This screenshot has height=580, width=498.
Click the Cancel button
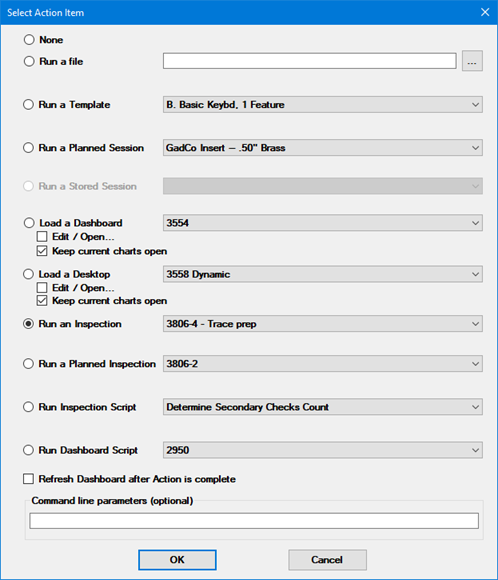[x=327, y=560]
